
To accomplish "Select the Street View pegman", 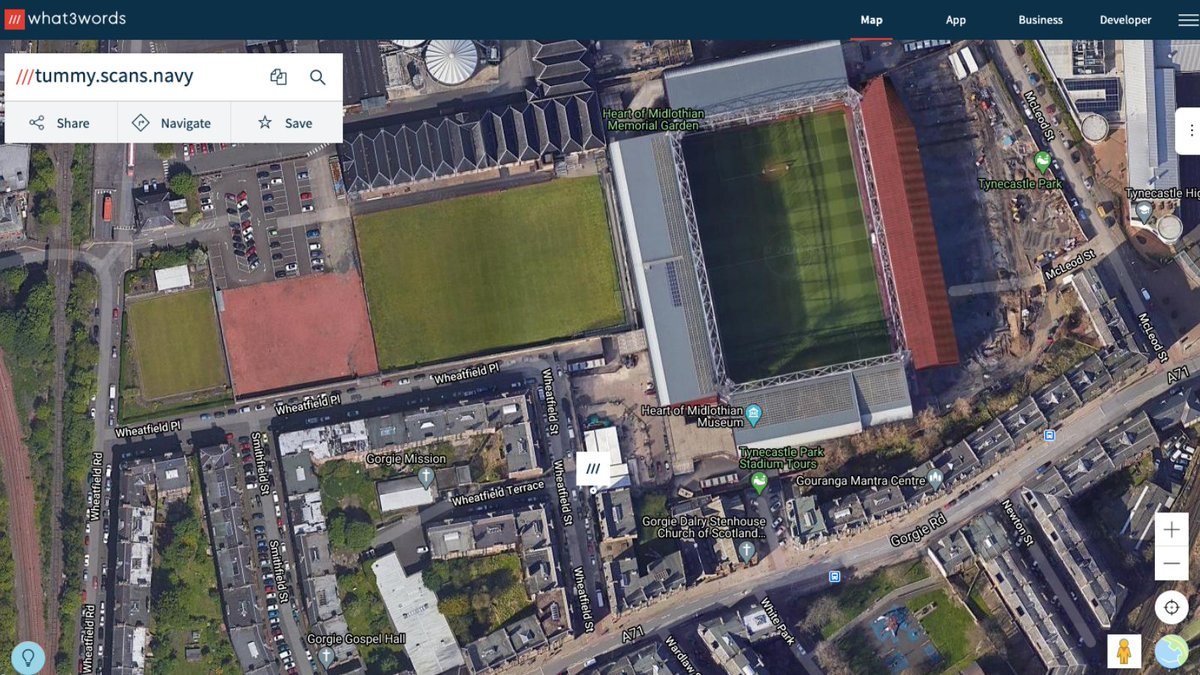I will [1124, 651].
